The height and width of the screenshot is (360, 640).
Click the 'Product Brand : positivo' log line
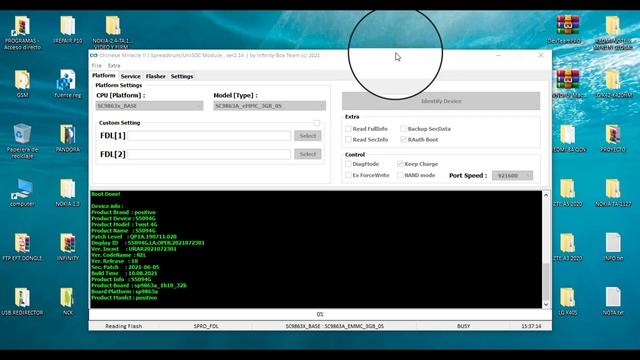click(x=124, y=212)
